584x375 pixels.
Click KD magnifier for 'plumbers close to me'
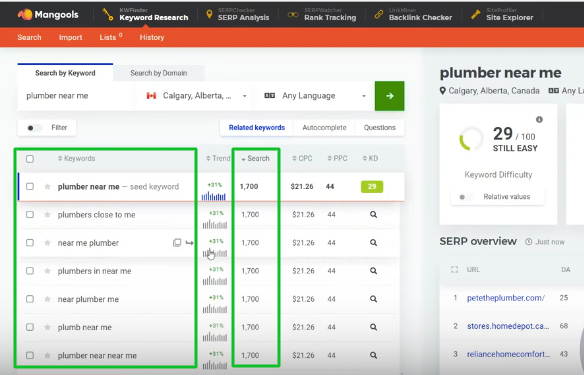coord(373,214)
